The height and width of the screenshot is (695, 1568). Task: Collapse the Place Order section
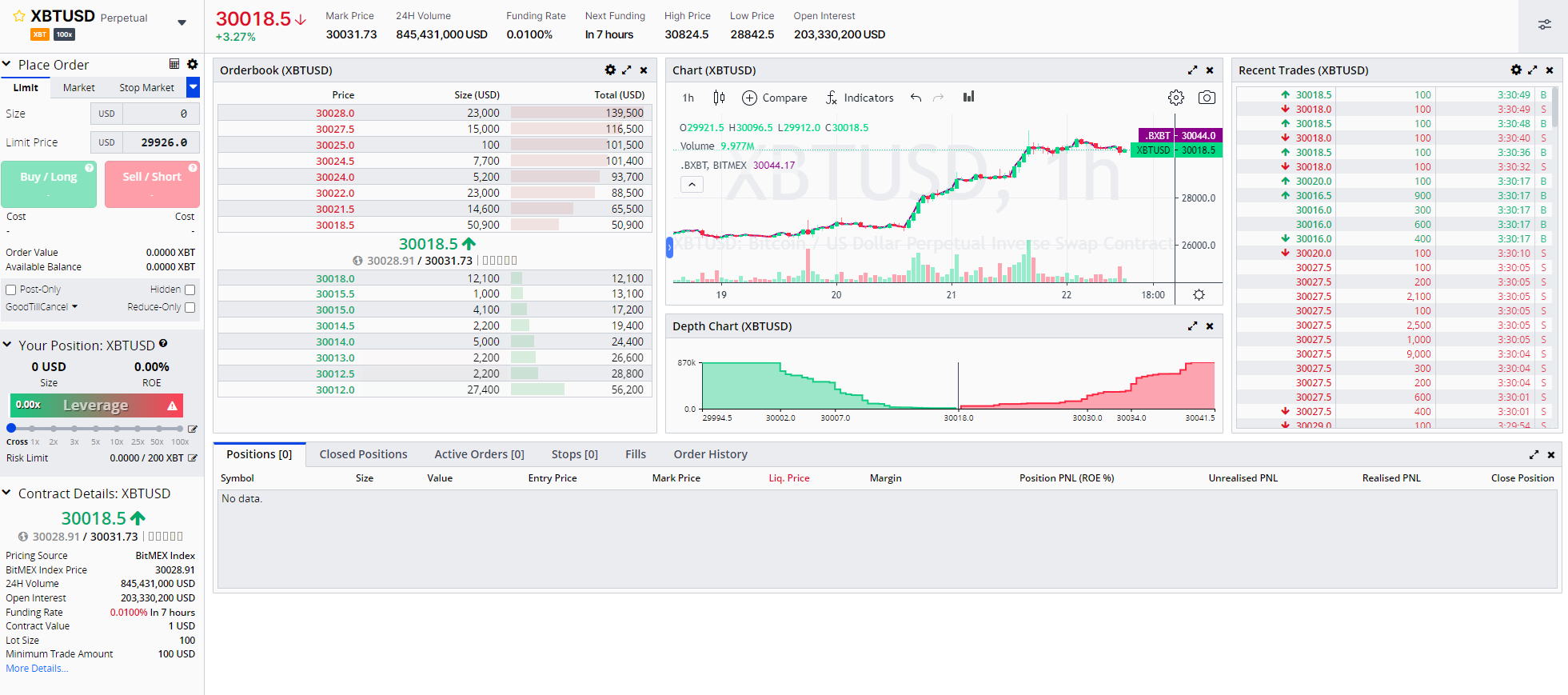coord(6,64)
